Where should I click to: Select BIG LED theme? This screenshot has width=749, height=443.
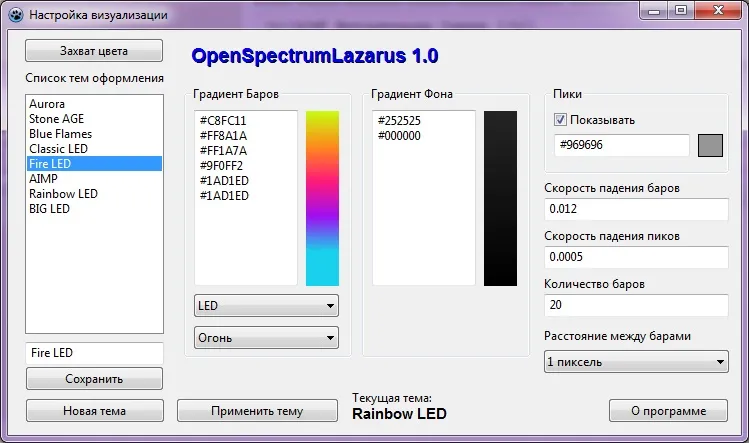coord(94,209)
